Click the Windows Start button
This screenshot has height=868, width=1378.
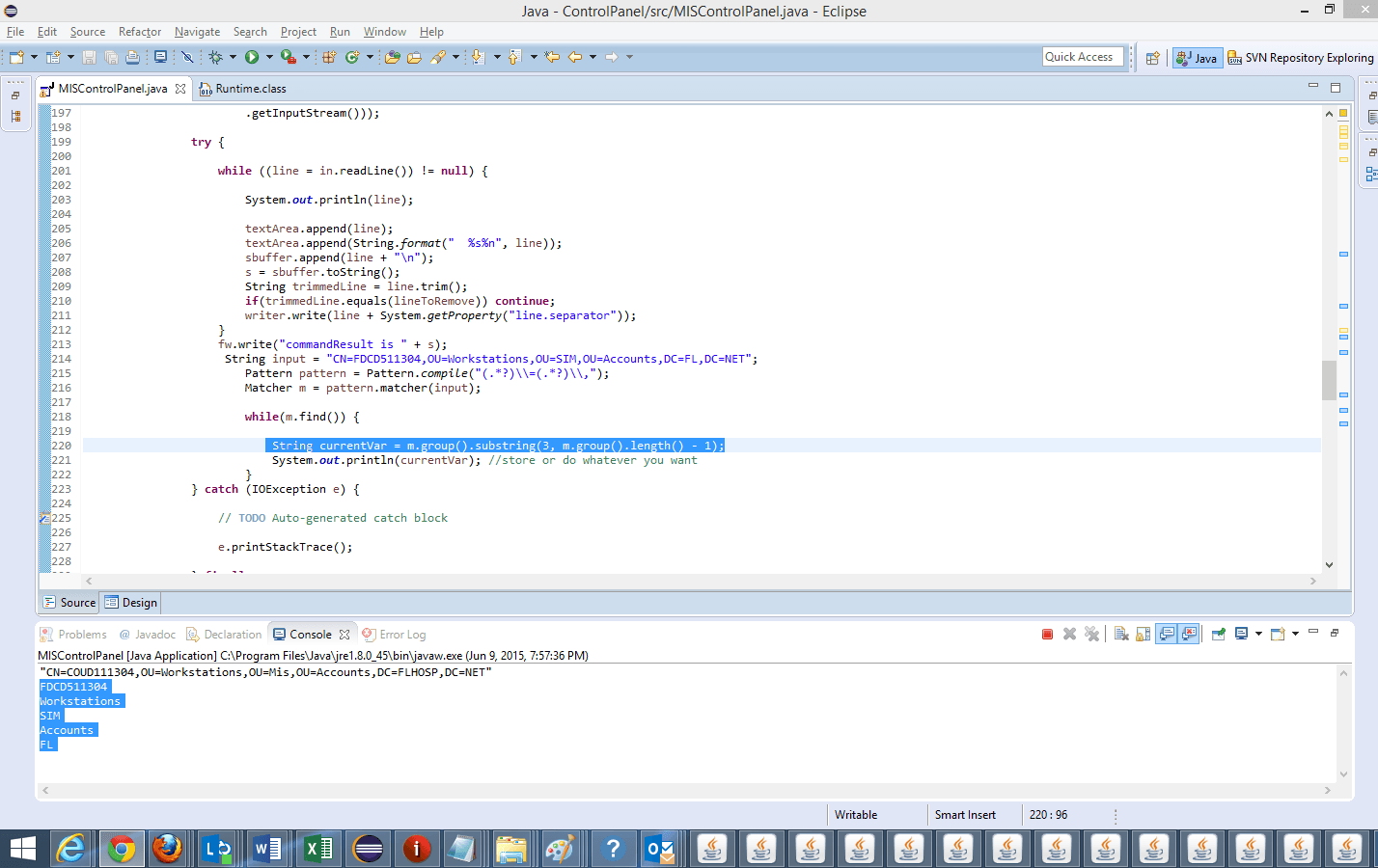[22, 849]
